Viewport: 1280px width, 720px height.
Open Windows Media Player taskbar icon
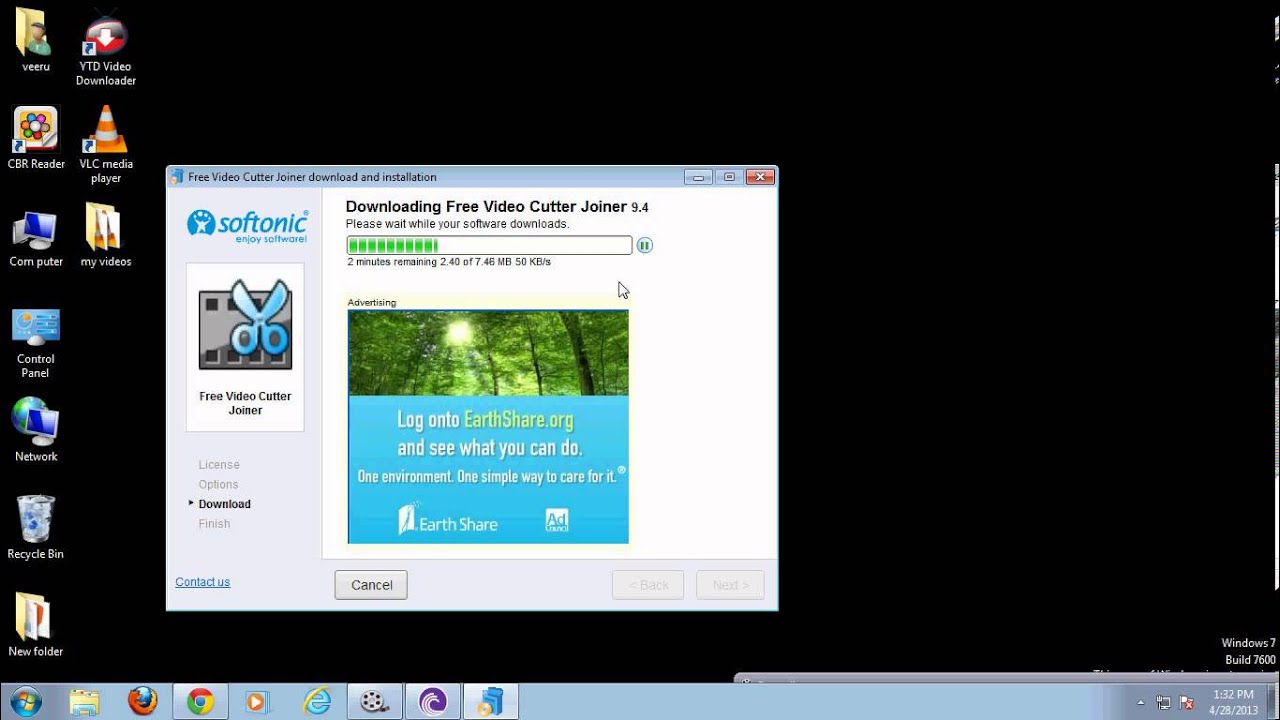coord(257,702)
